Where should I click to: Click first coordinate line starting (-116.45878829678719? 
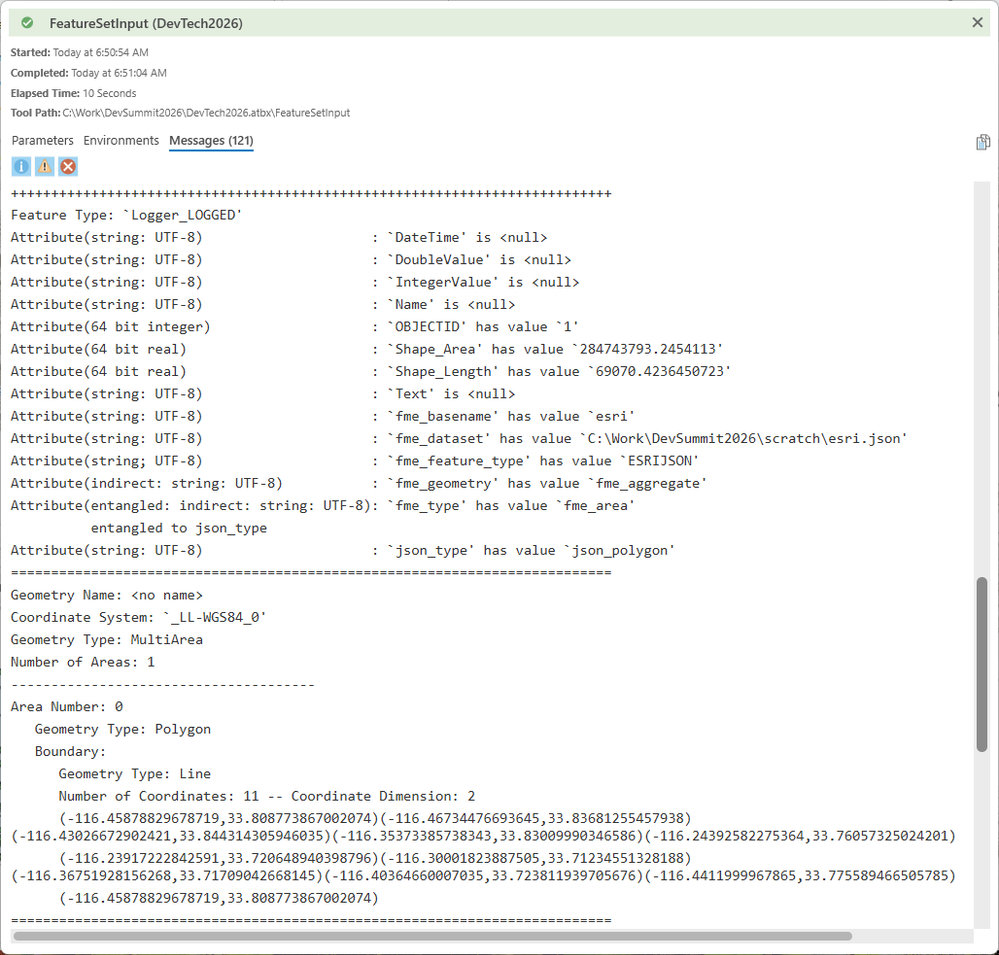pos(375,818)
